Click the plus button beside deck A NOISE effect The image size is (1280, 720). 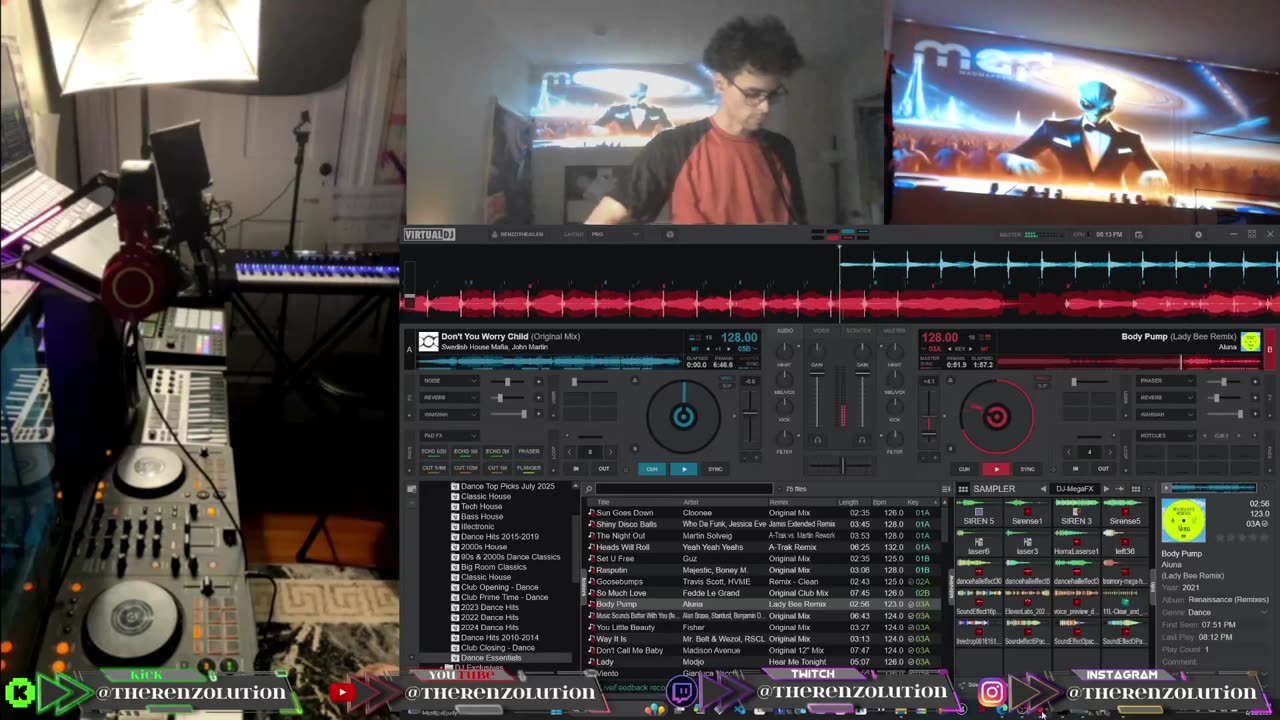(x=539, y=381)
